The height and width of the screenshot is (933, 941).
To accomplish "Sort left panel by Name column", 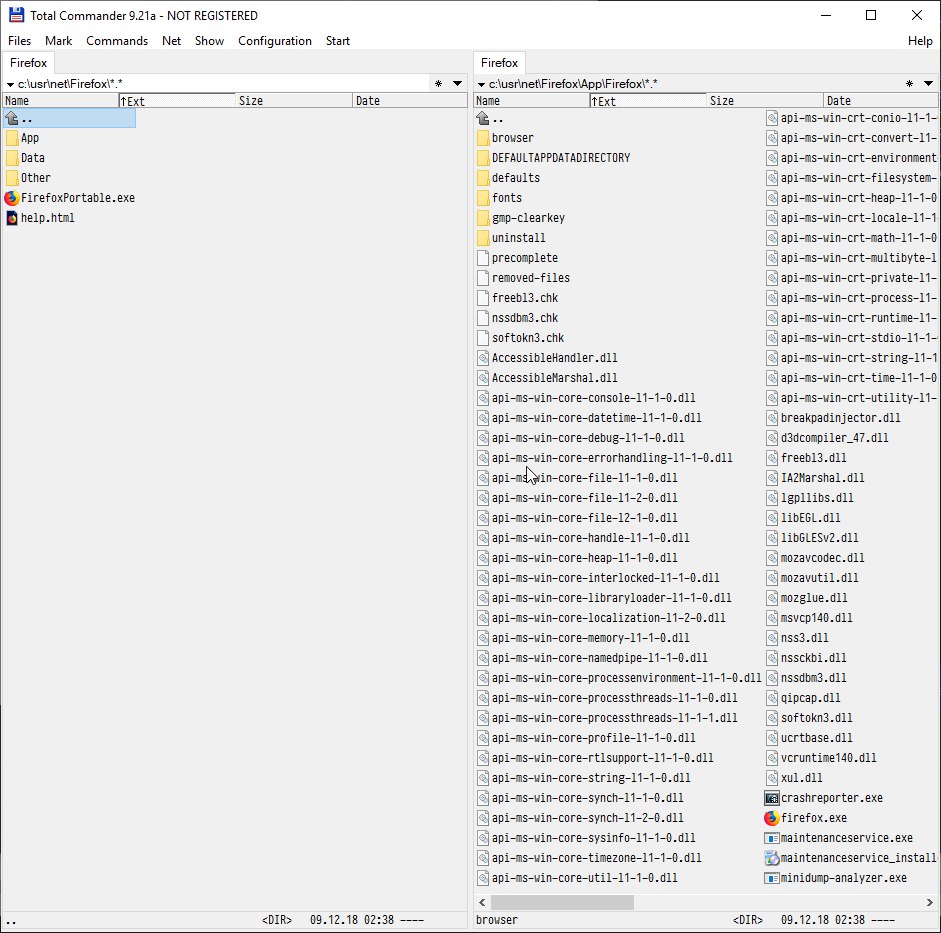I will click(x=61, y=101).
